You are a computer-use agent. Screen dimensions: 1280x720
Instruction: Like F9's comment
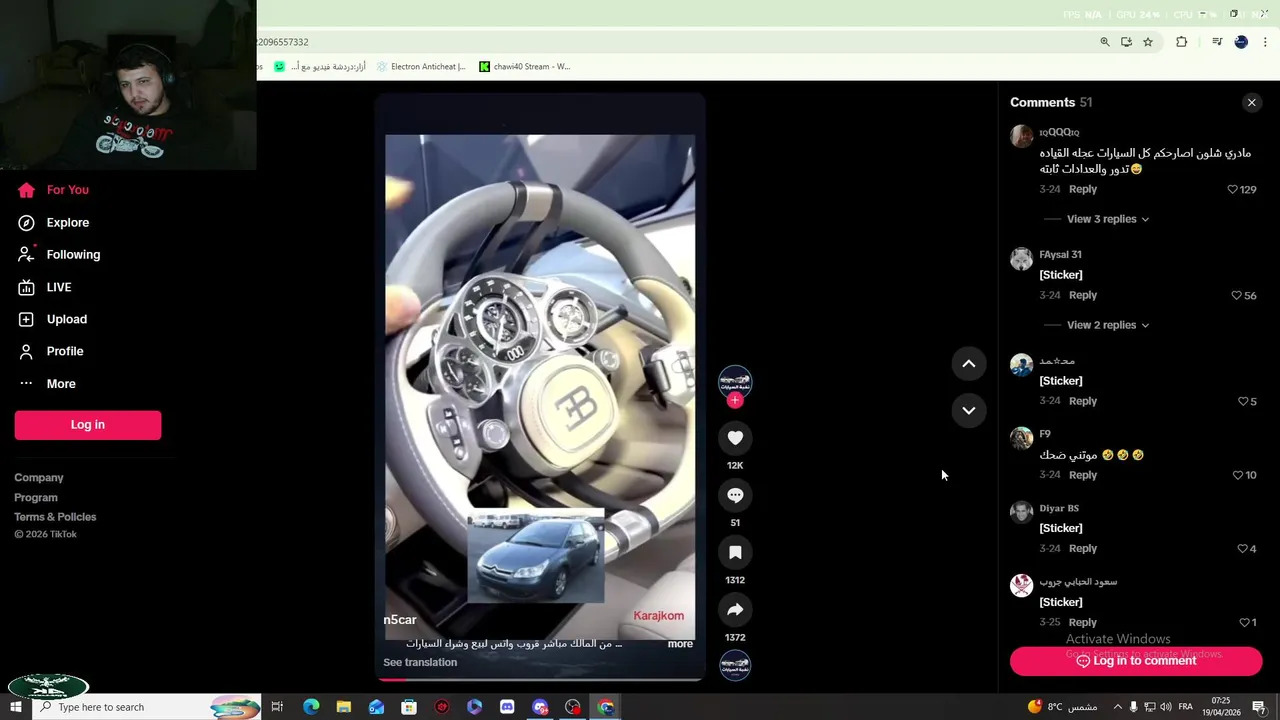(x=1237, y=475)
